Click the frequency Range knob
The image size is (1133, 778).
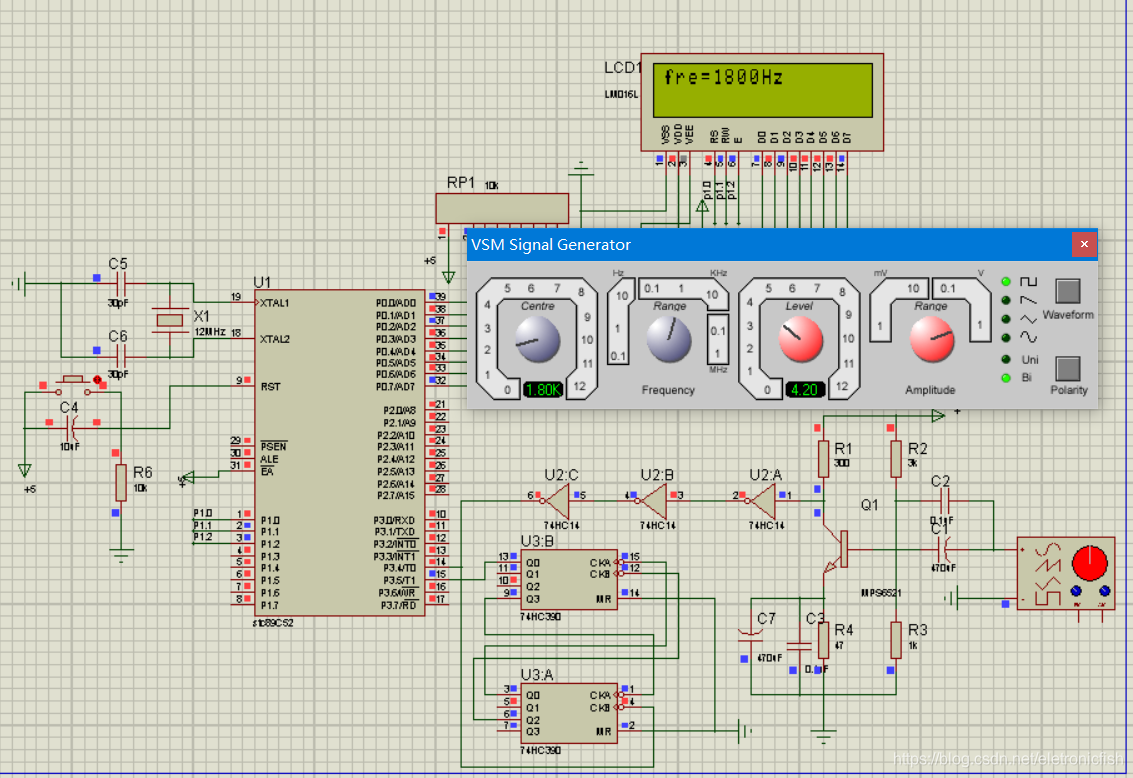tap(669, 340)
